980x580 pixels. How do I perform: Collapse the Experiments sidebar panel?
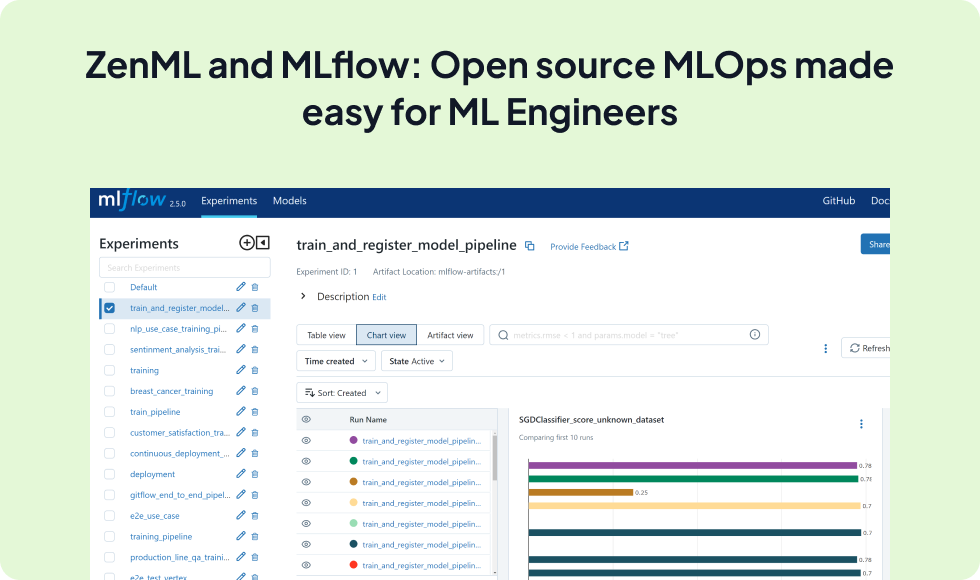tap(263, 242)
